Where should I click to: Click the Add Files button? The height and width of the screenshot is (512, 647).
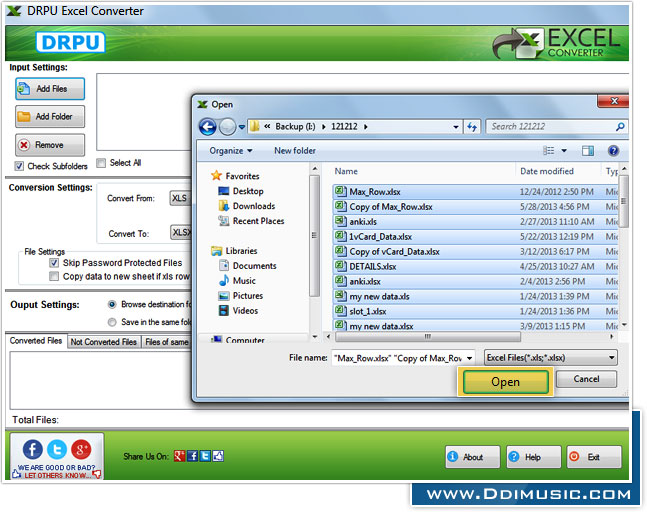50,89
